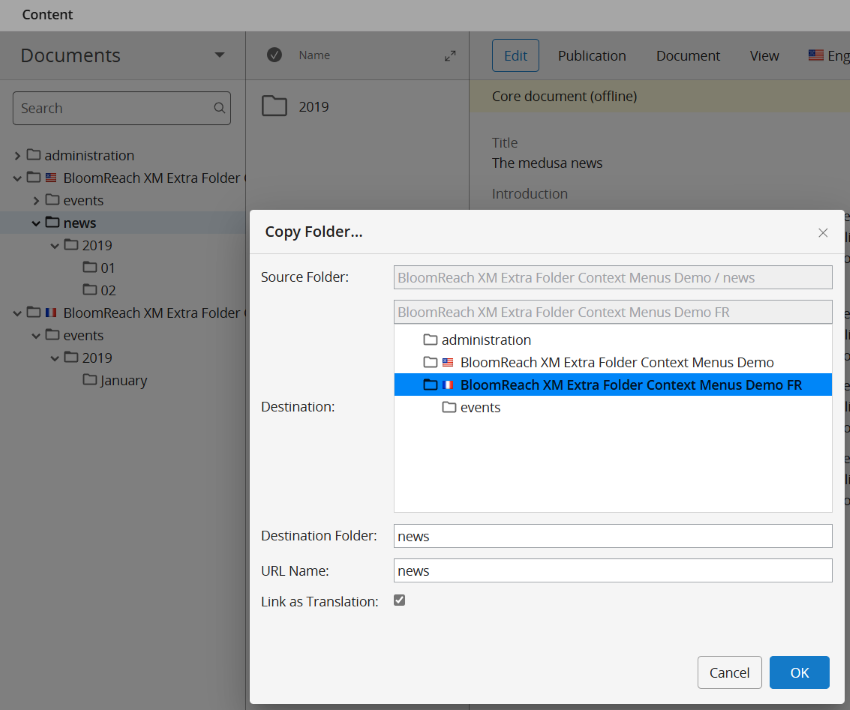Click folder icon of 01 in sidebar

click(90, 267)
